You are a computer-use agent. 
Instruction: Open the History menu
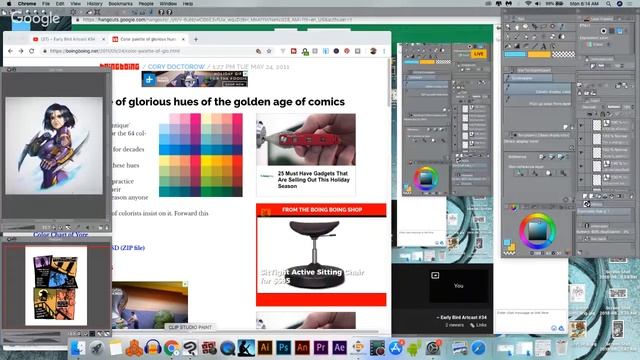94,3
